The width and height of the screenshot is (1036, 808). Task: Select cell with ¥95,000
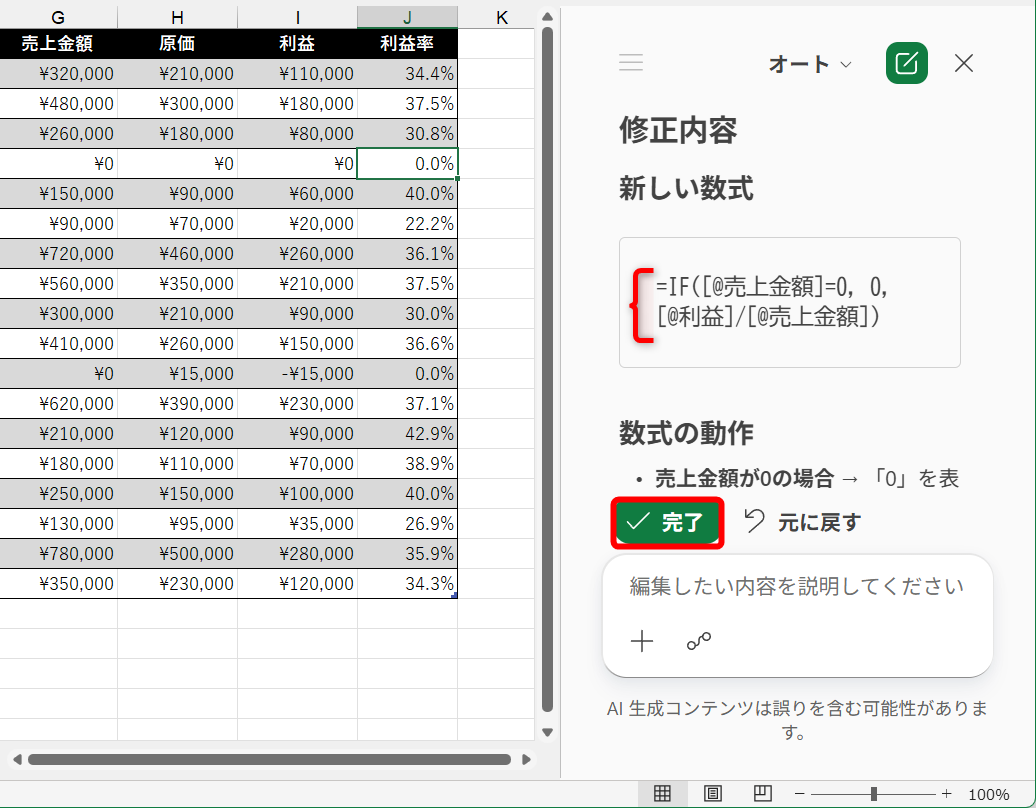(177, 523)
